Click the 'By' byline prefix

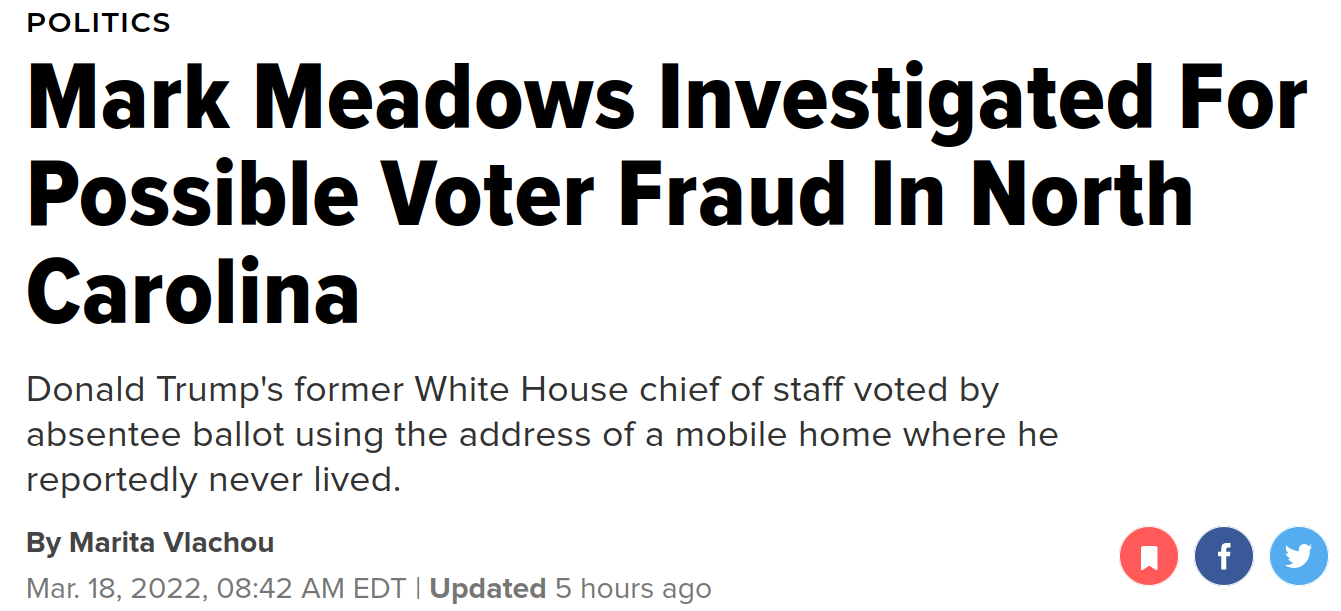(43, 543)
